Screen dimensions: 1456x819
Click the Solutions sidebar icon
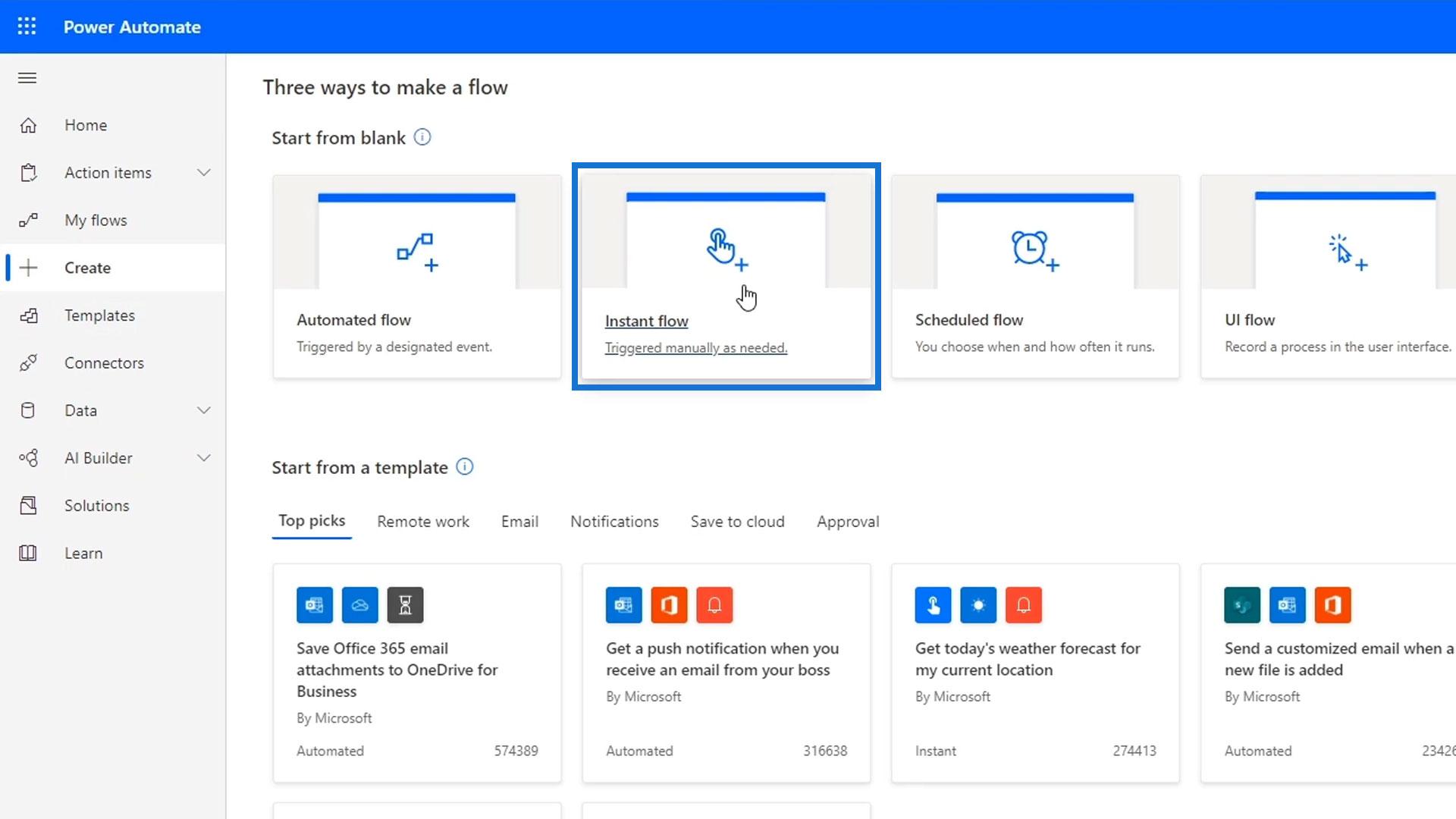tap(28, 506)
